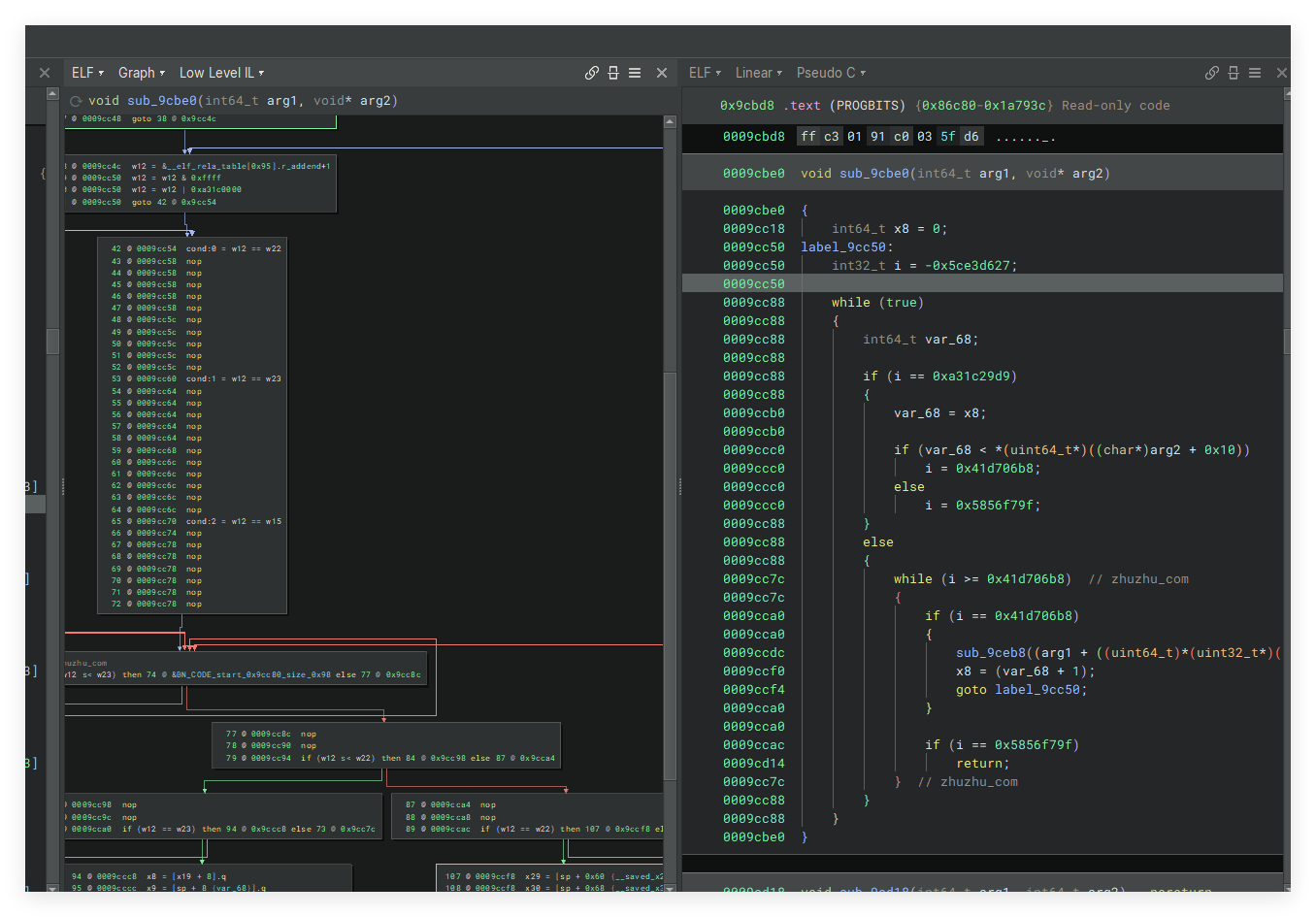Screen dimensions: 1316x917
Task: Click the down arrow of the graph view scrollbar
Action: pos(670,888)
